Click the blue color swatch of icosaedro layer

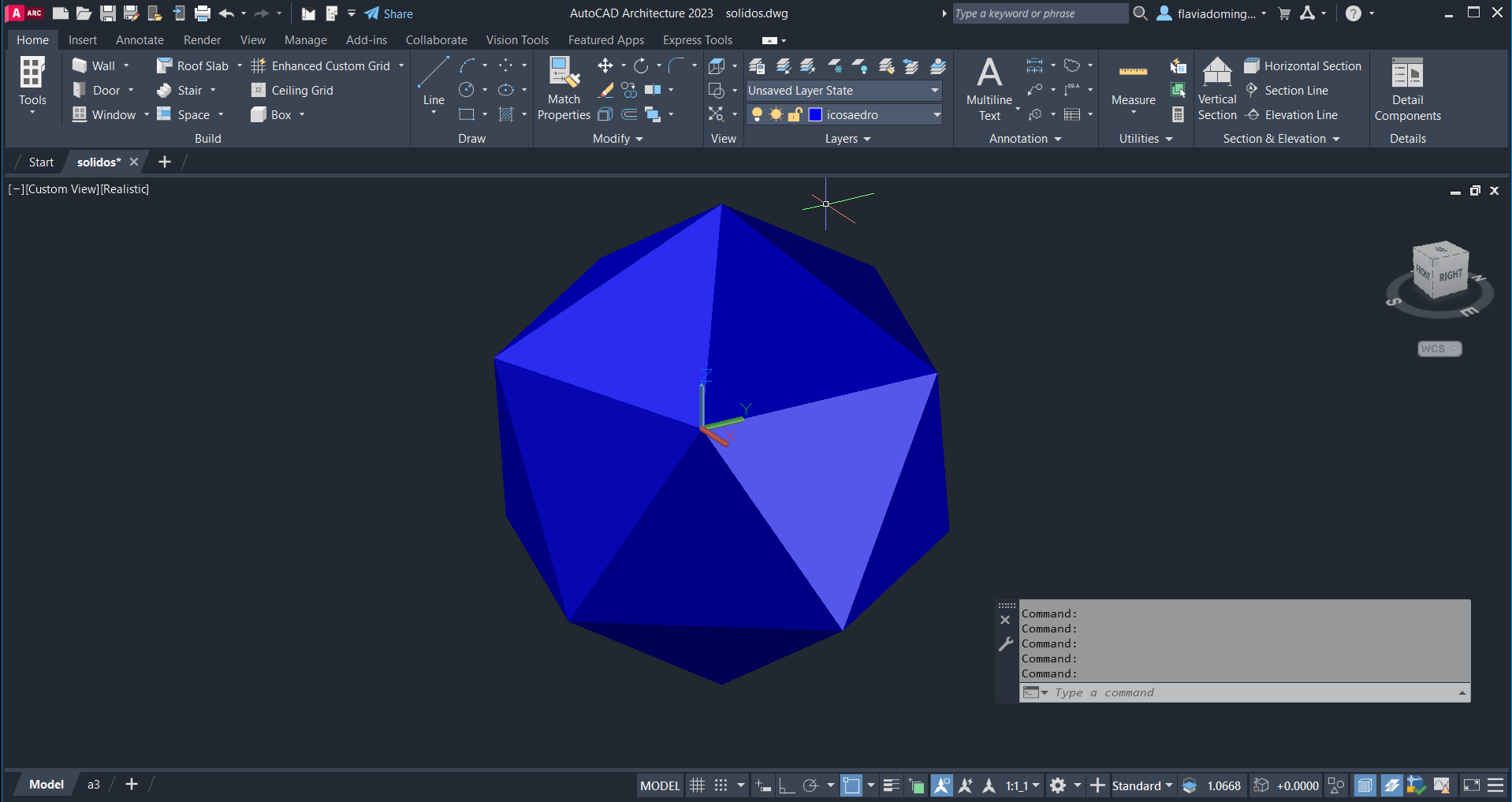[816, 115]
